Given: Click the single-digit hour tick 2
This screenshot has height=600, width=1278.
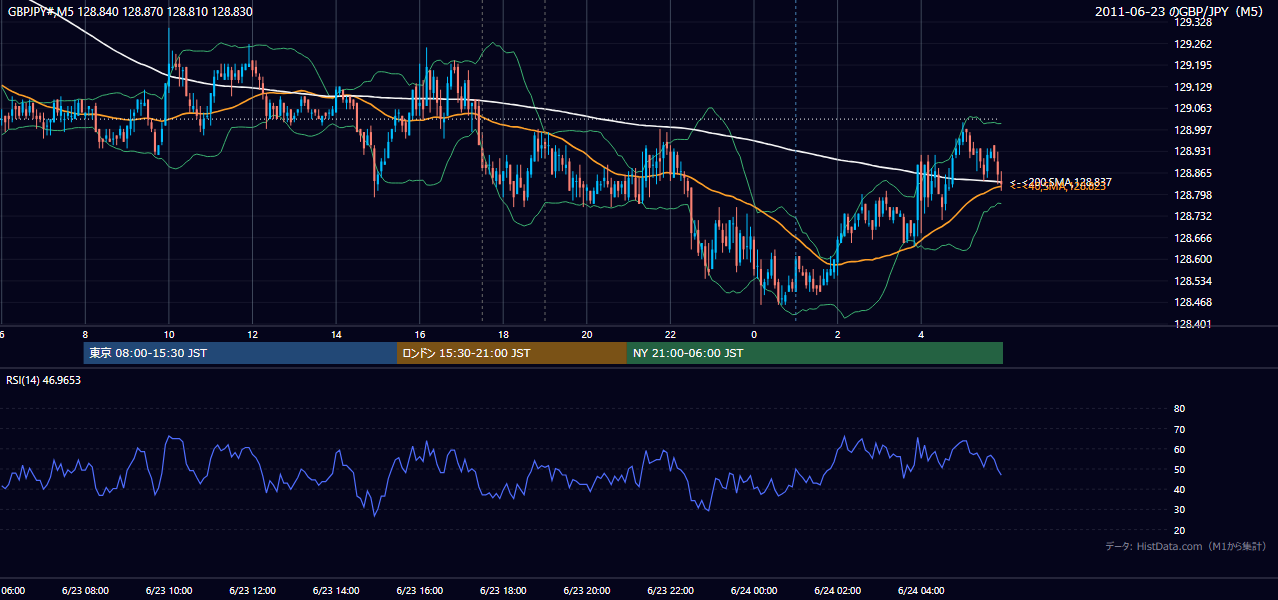Looking at the screenshot, I should click(x=837, y=334).
